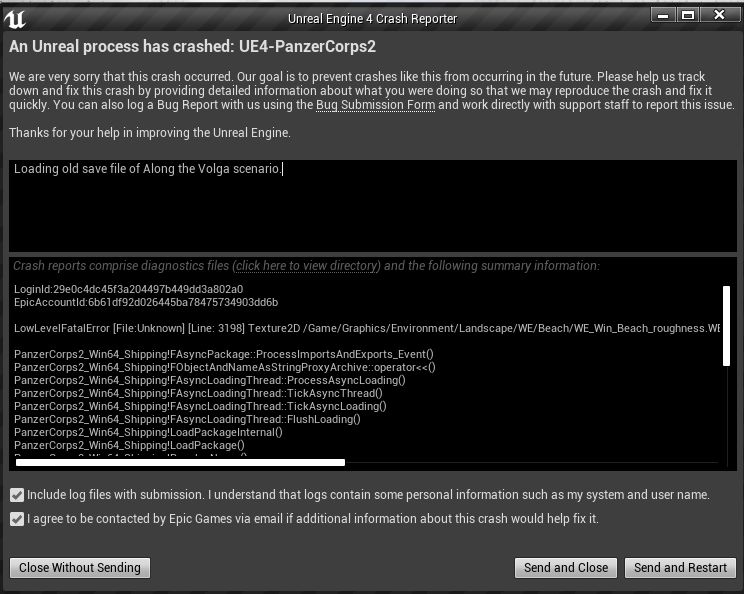The image size is (744, 594).
Task: Click in the crash description text box
Action: [372, 205]
